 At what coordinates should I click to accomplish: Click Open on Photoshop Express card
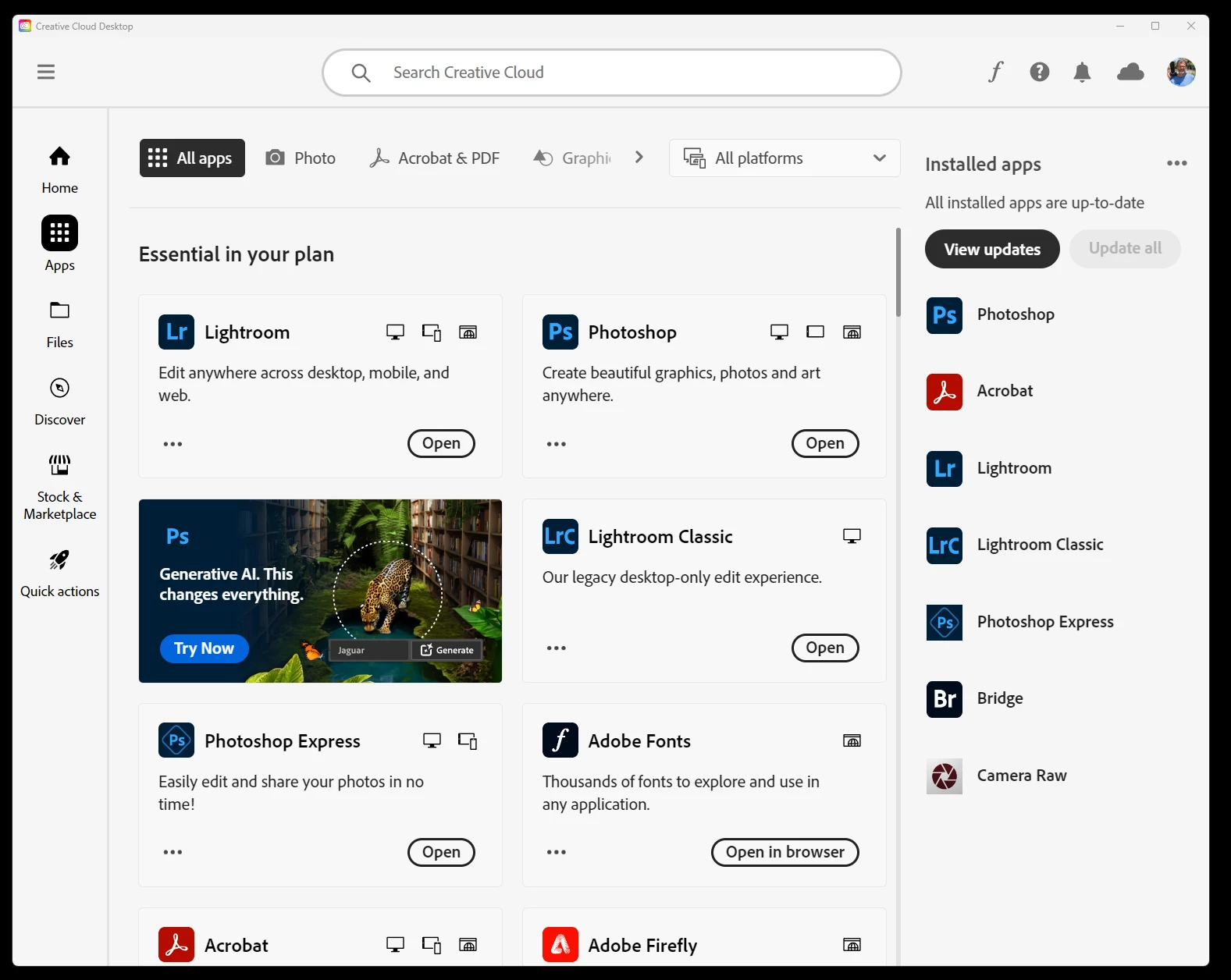pyautogui.click(x=441, y=852)
